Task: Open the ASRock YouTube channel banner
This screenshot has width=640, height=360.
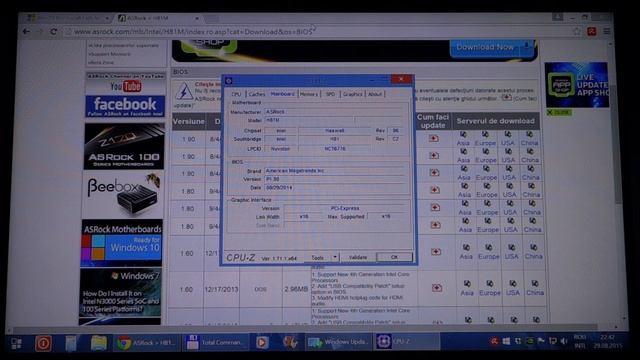Action: pyautogui.click(x=126, y=83)
